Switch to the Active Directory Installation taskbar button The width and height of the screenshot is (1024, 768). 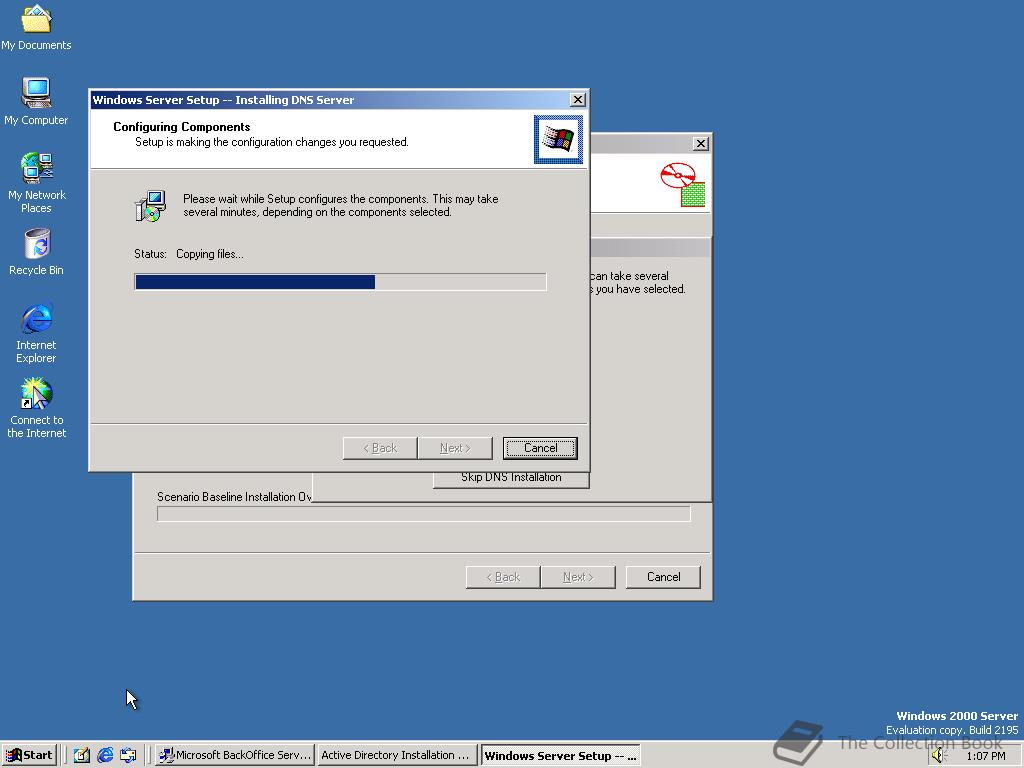(397, 755)
